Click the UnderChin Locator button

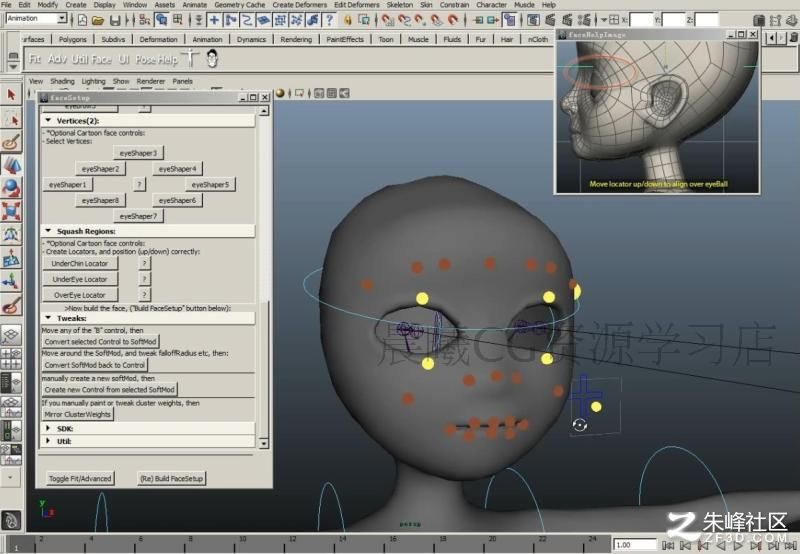coord(80,264)
